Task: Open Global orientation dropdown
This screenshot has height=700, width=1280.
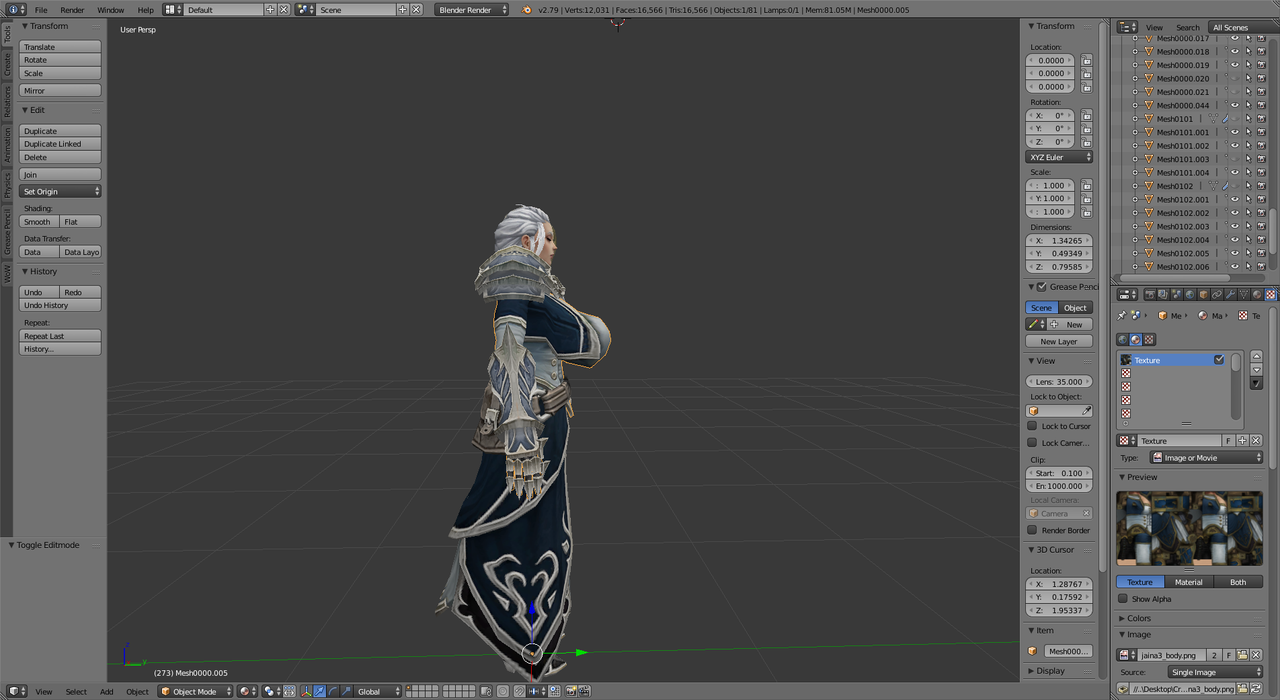Action: 378,691
